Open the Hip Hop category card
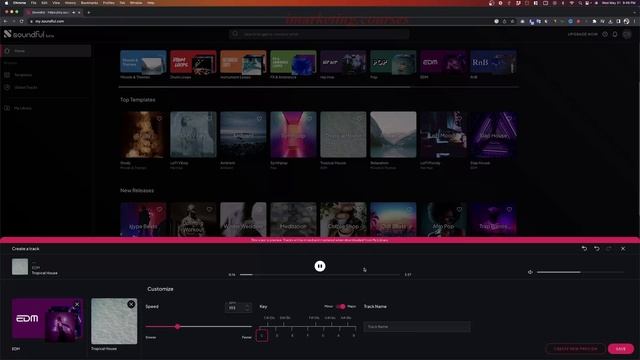 tap(343, 62)
